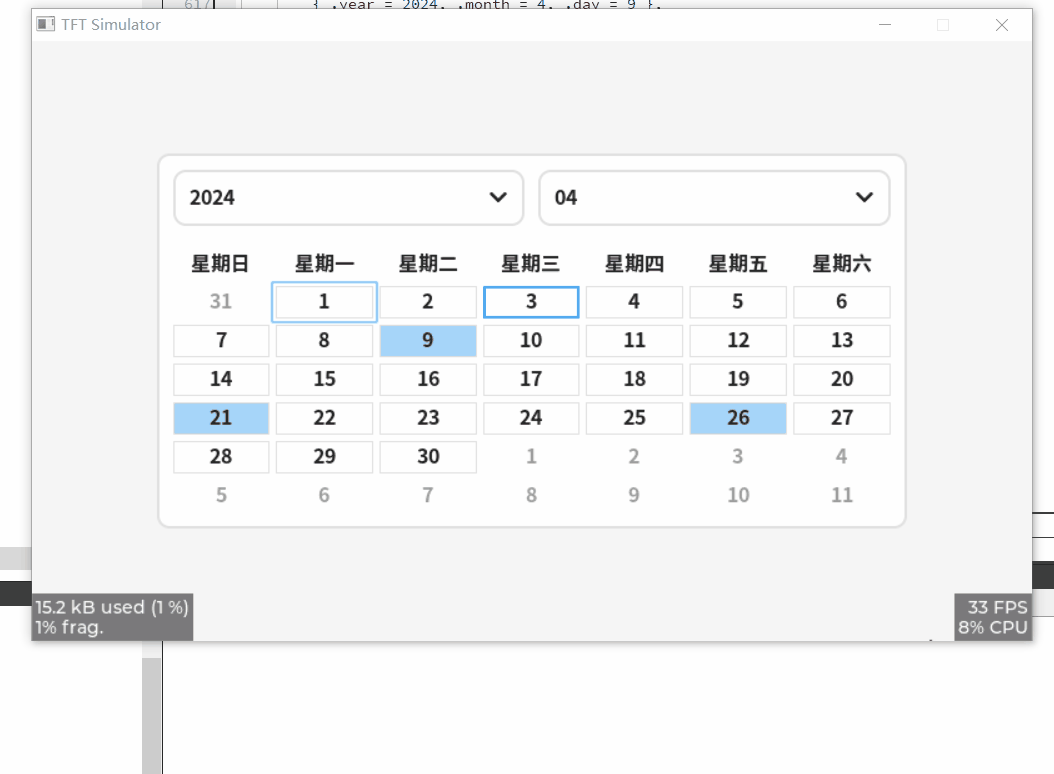Select date 15 in the calendar
1054x774 pixels.
click(x=324, y=379)
